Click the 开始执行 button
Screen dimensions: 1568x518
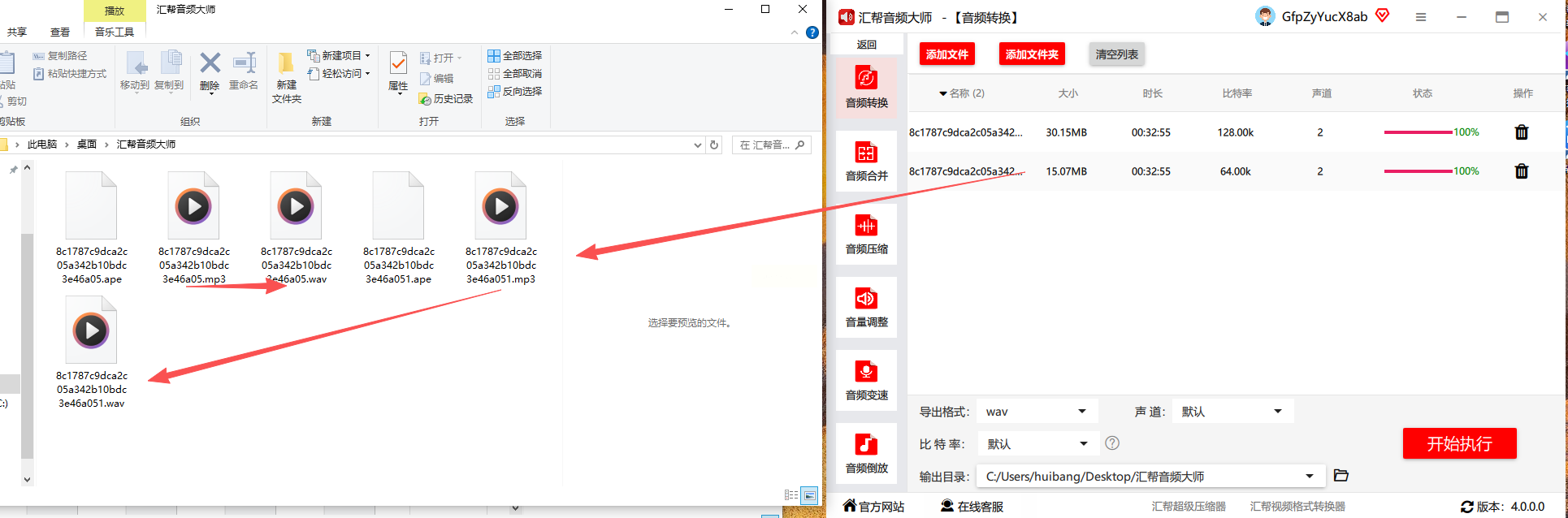(1459, 443)
